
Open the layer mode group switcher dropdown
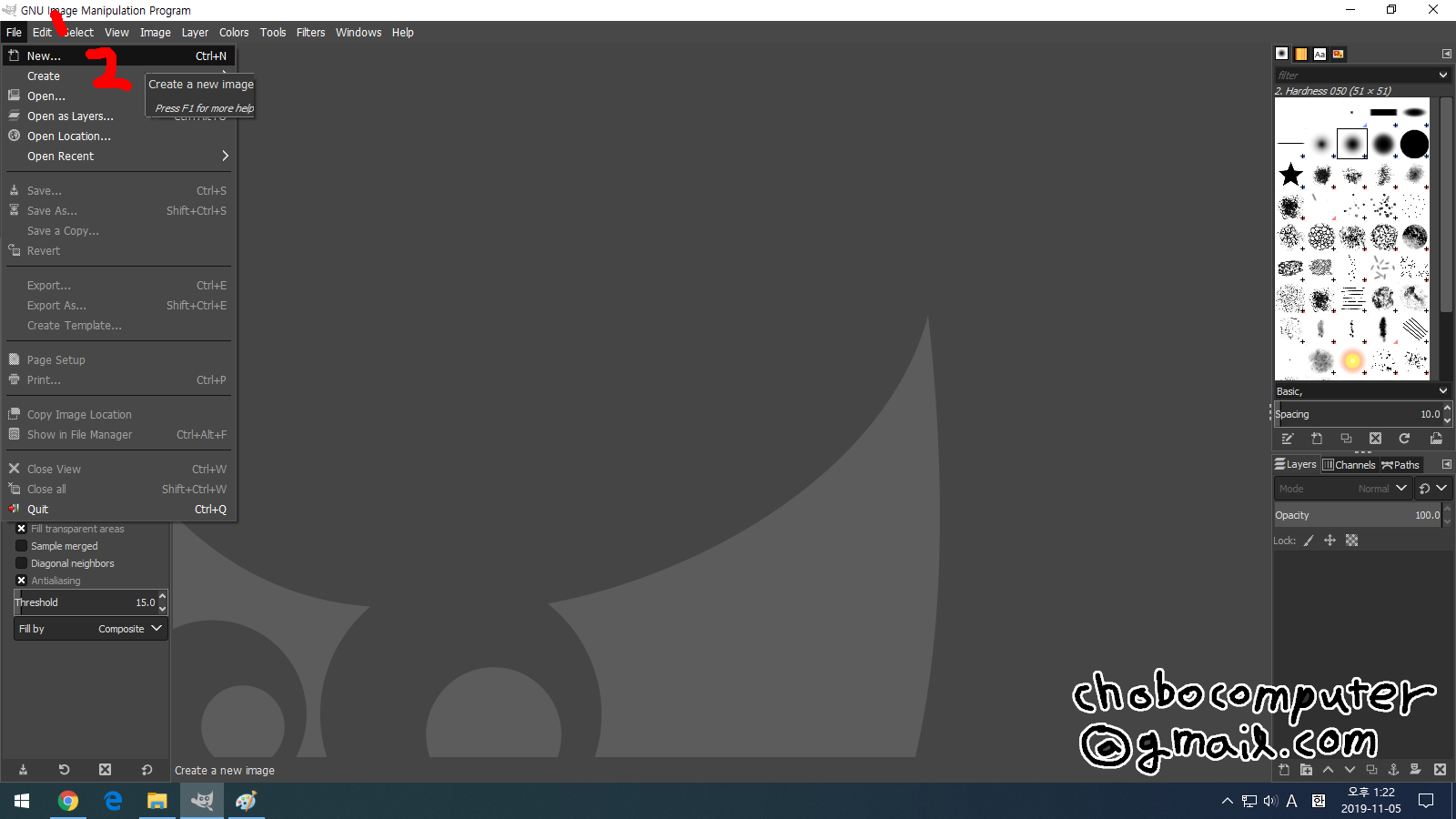coord(1432,489)
